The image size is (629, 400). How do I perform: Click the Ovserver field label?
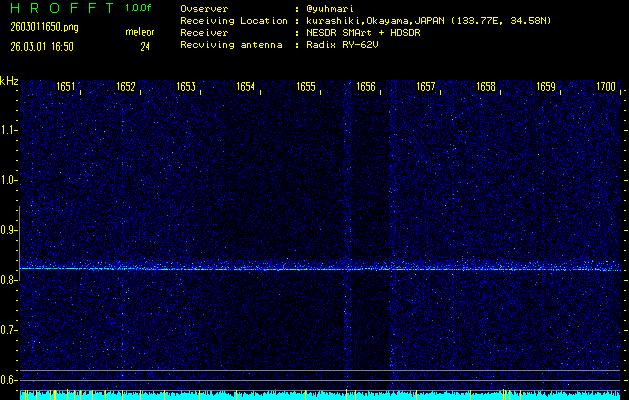tap(204, 8)
